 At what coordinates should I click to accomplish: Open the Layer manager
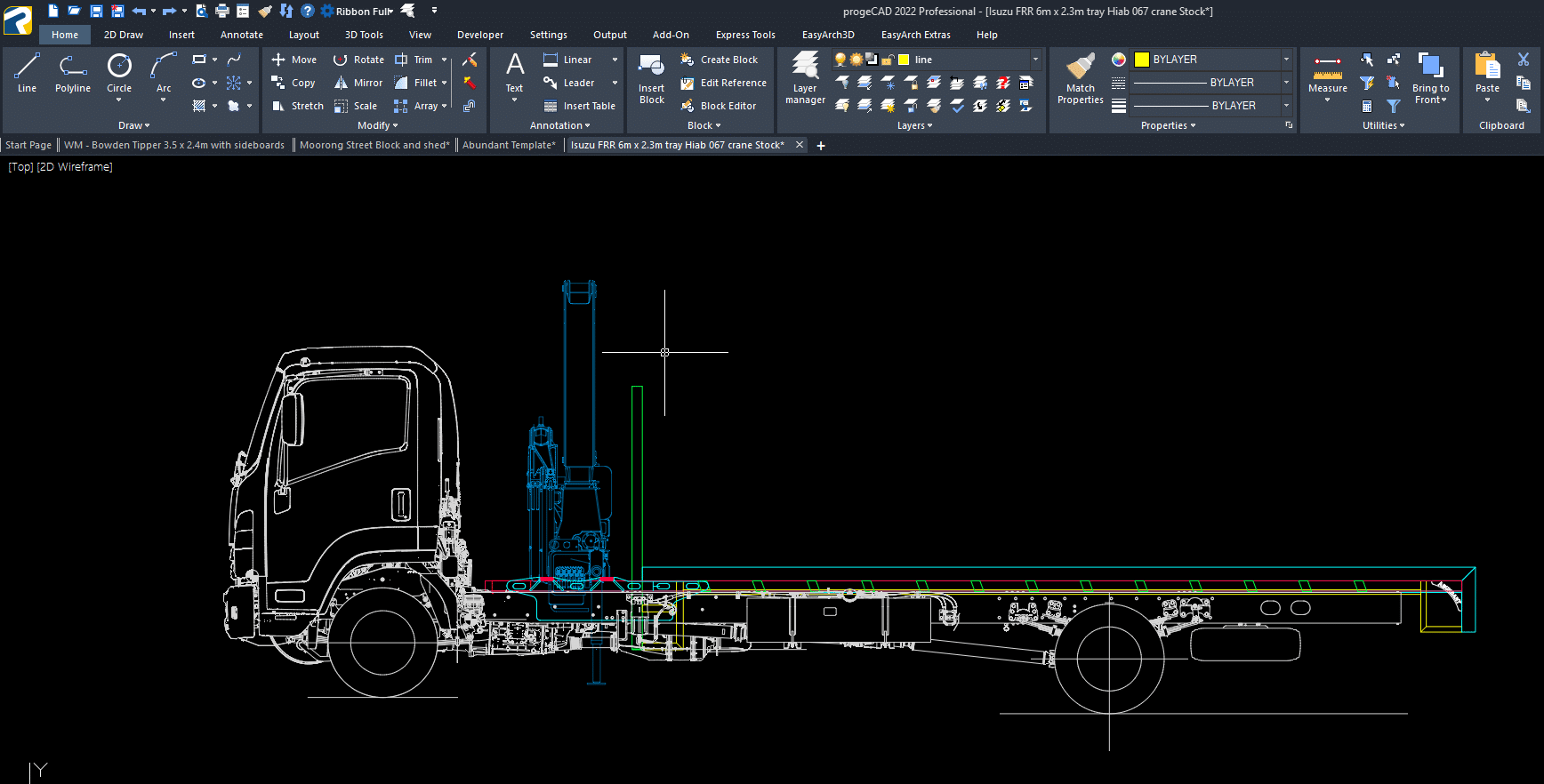click(805, 77)
